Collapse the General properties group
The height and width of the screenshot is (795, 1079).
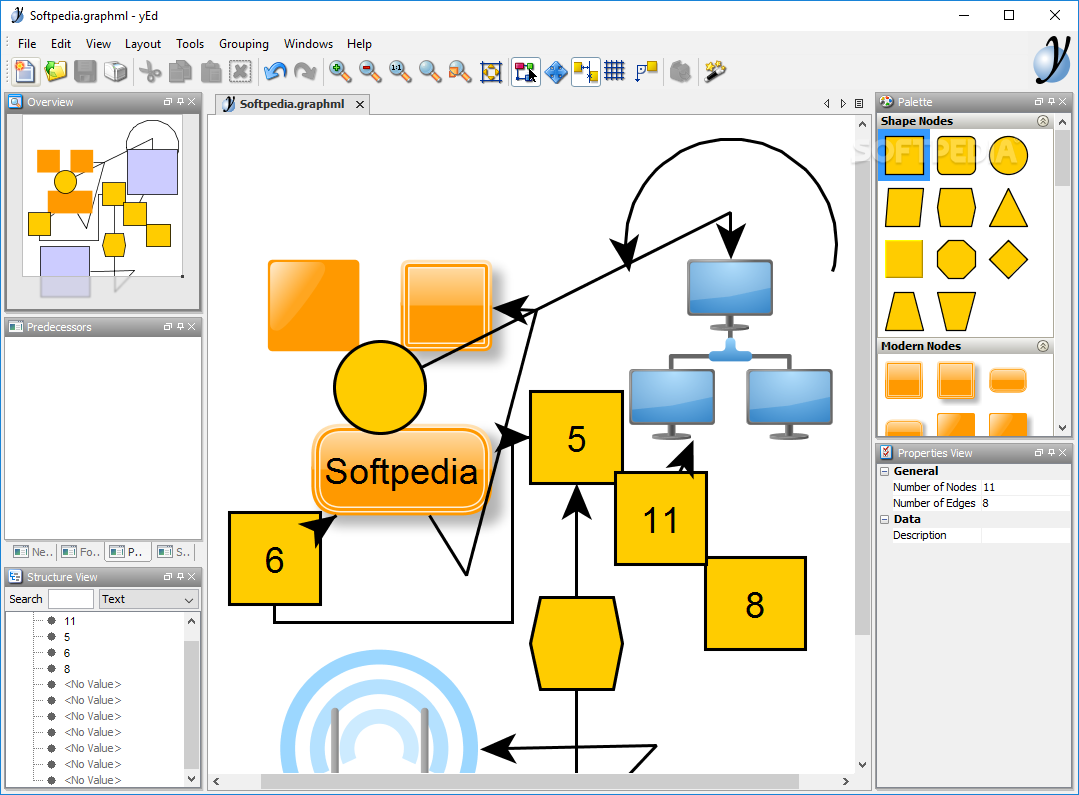click(885, 471)
